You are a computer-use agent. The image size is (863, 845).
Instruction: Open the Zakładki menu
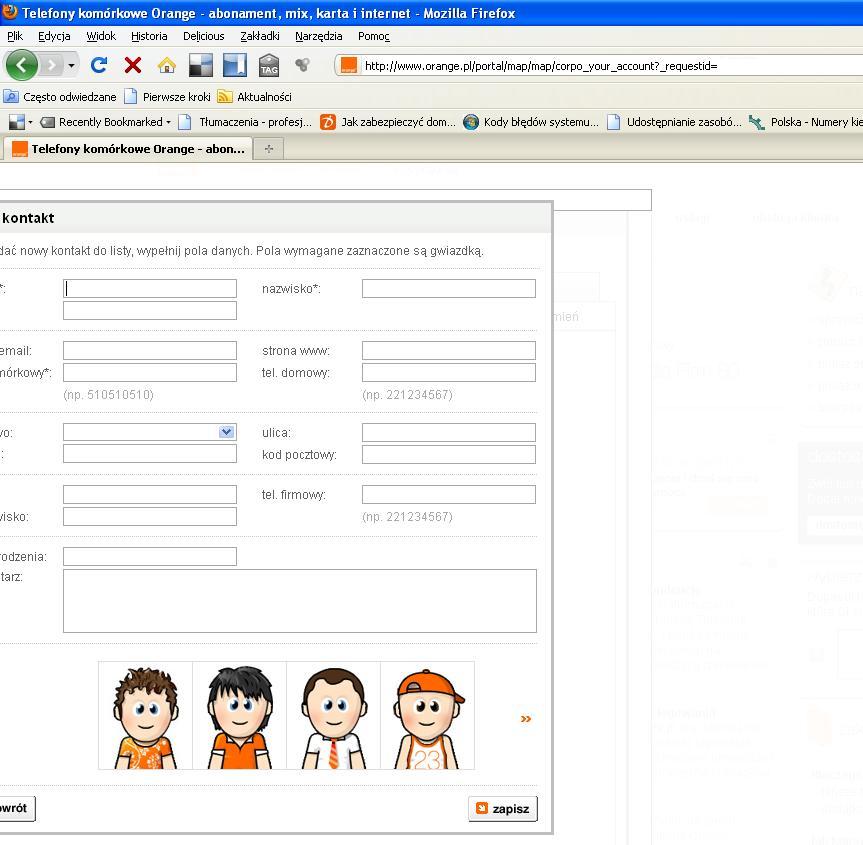[x=259, y=36]
